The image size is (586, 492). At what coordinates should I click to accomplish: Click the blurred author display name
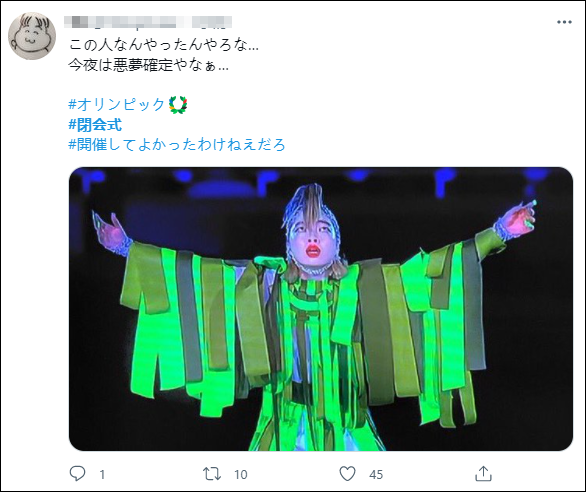click(x=120, y=22)
